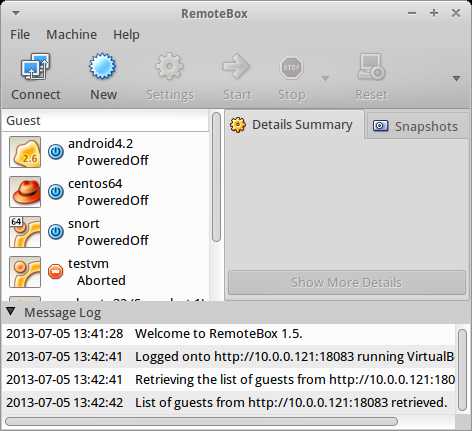
Task: Select the centos64 red hat icon
Action: (25, 192)
